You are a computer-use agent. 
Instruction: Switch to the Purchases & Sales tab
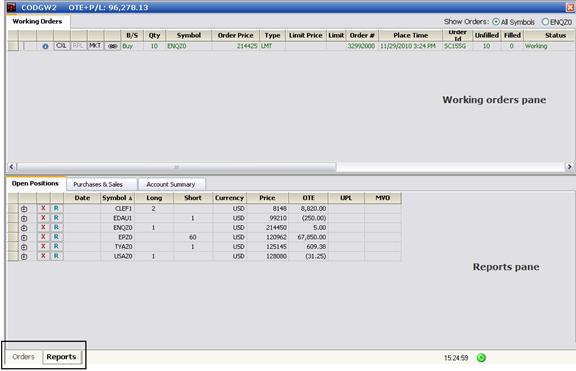pyautogui.click(x=98, y=184)
